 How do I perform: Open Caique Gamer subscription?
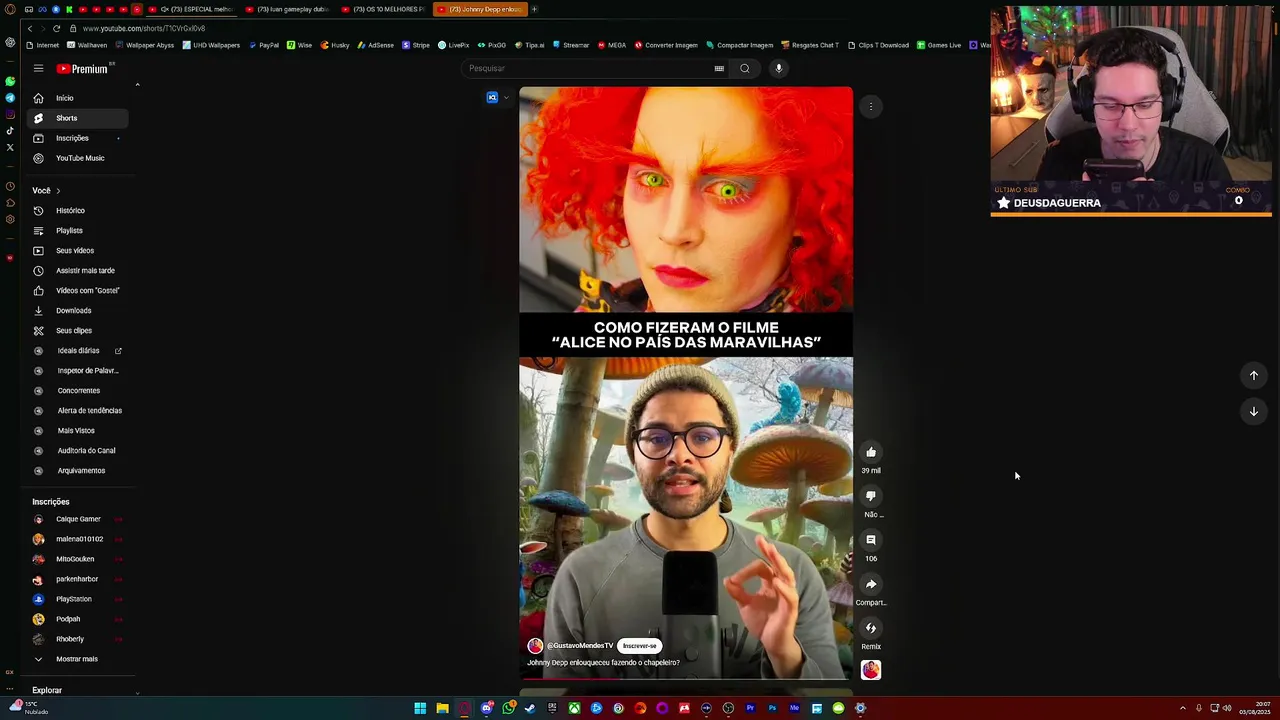click(78, 519)
